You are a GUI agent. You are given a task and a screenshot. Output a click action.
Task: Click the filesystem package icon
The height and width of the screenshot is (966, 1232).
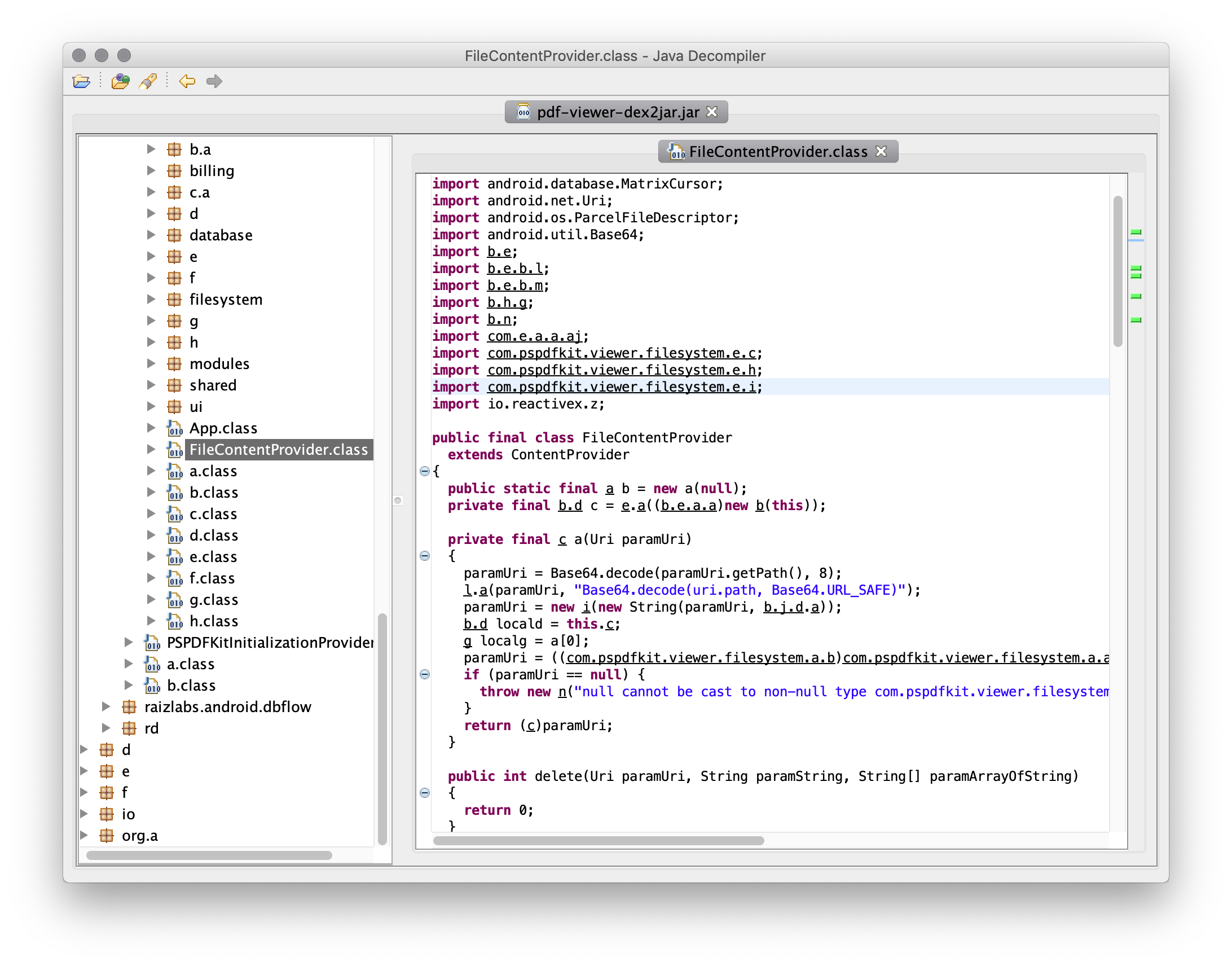(175, 300)
